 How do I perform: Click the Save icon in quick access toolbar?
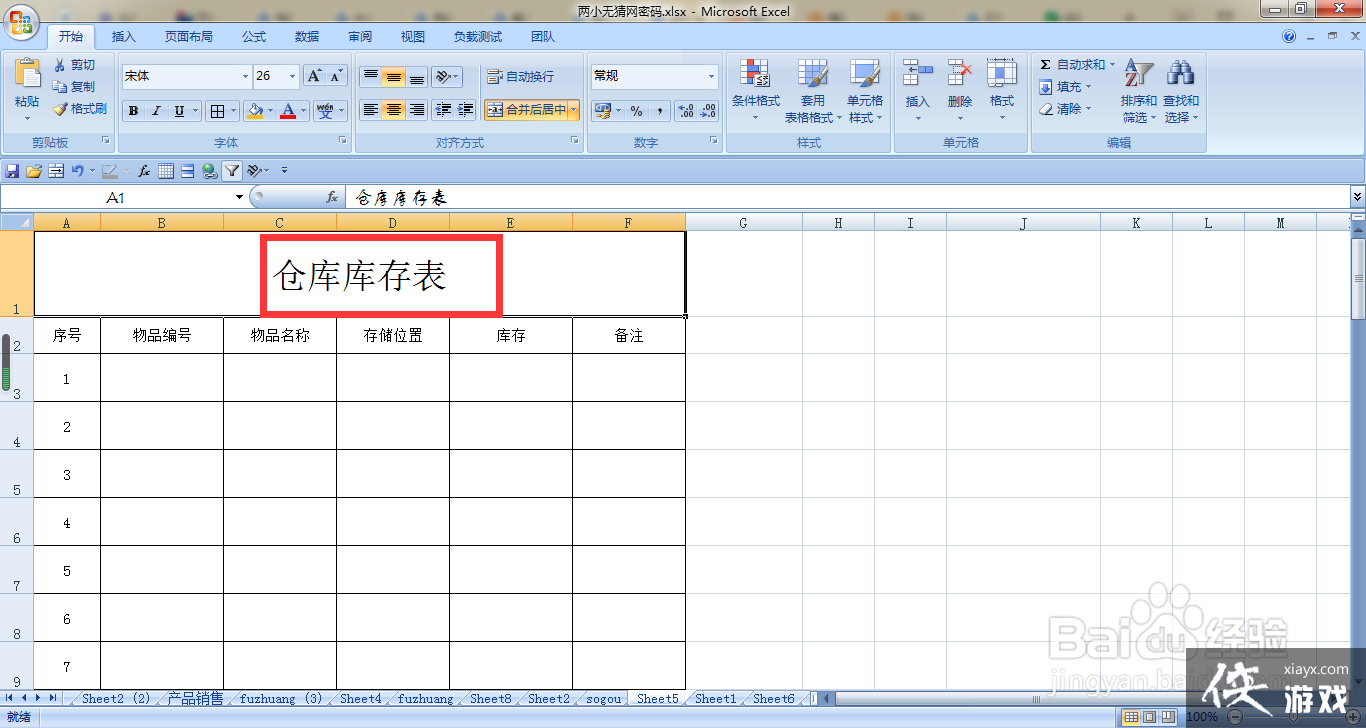click(x=12, y=171)
